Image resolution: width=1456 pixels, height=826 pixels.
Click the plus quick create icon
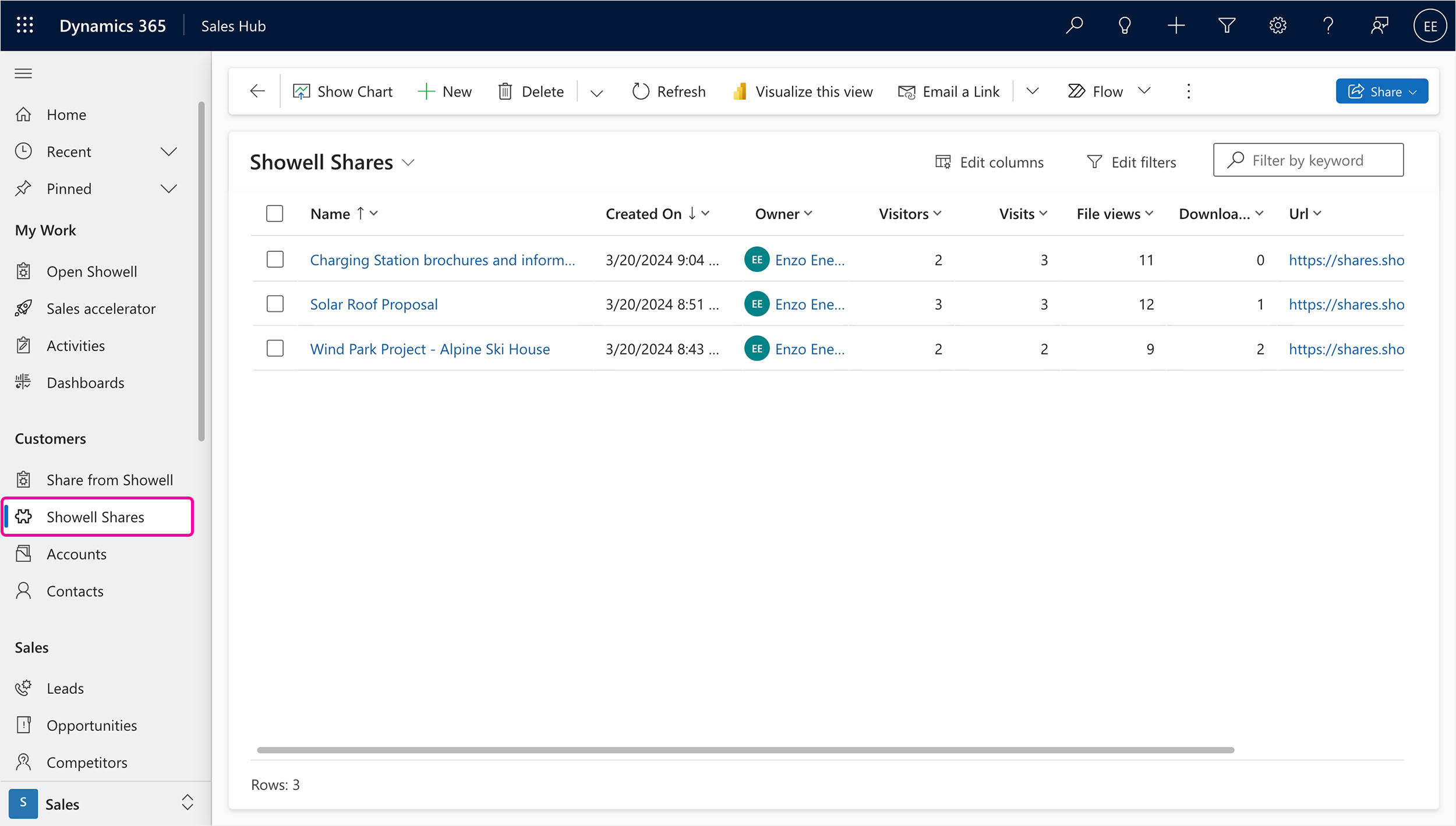(1176, 26)
